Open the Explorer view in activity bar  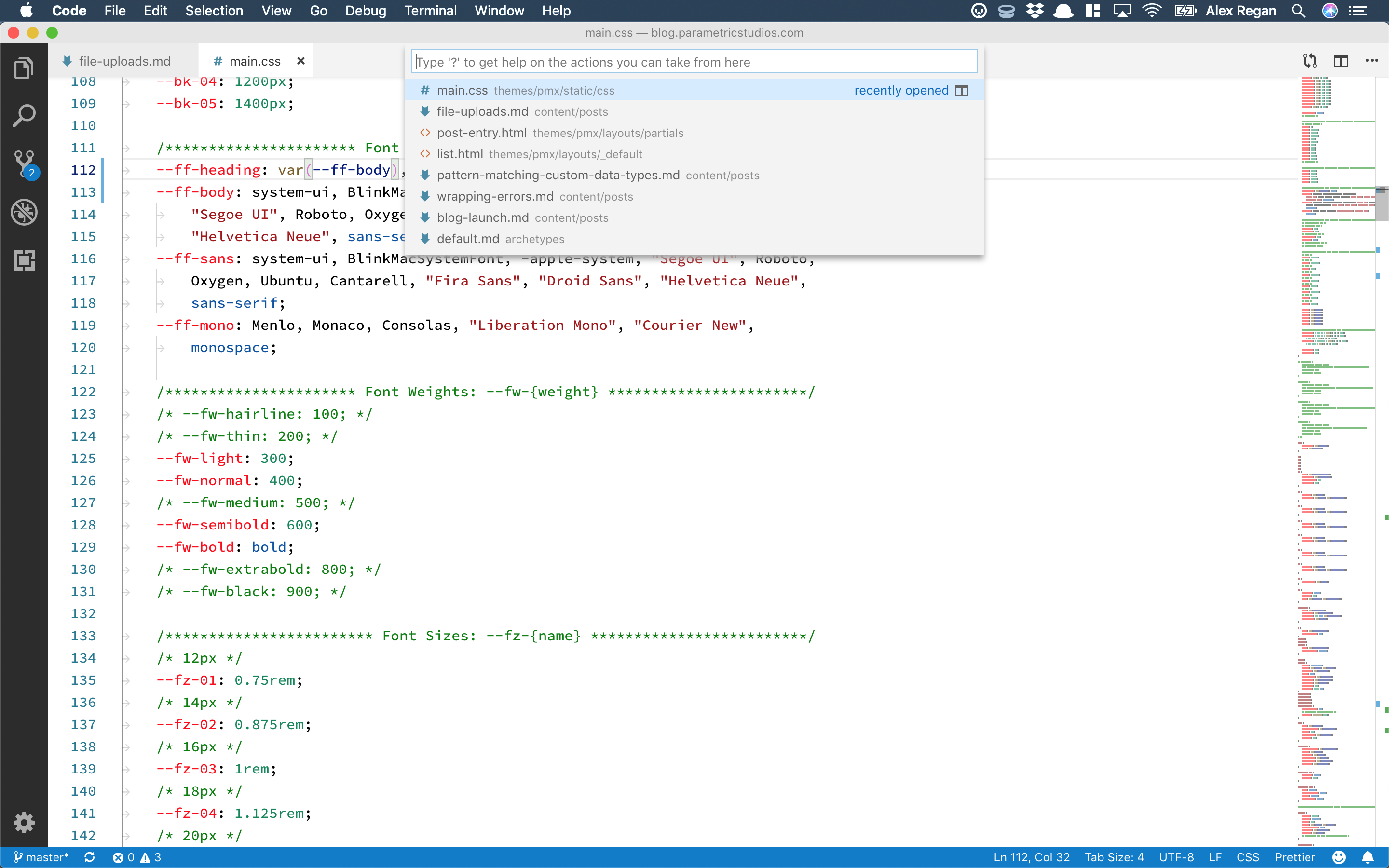(x=24, y=68)
